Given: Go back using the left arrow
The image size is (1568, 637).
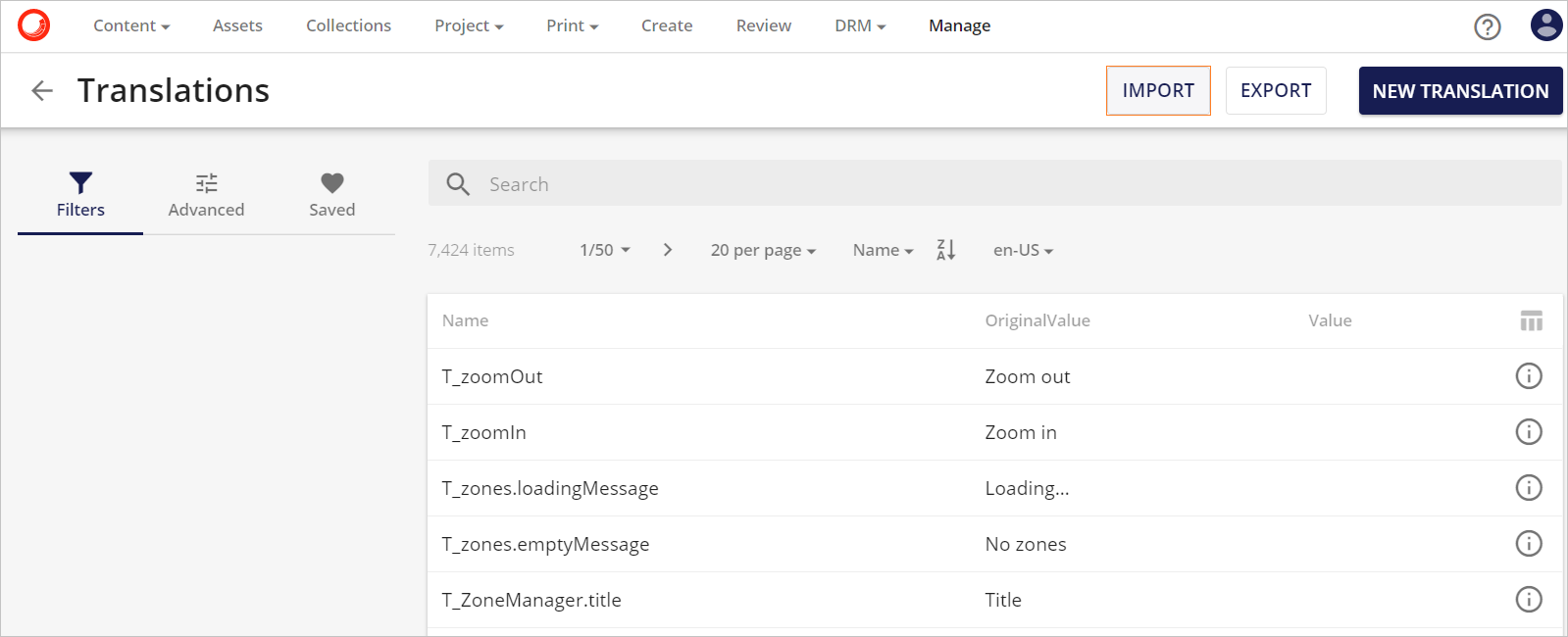Looking at the screenshot, I should [x=42, y=91].
